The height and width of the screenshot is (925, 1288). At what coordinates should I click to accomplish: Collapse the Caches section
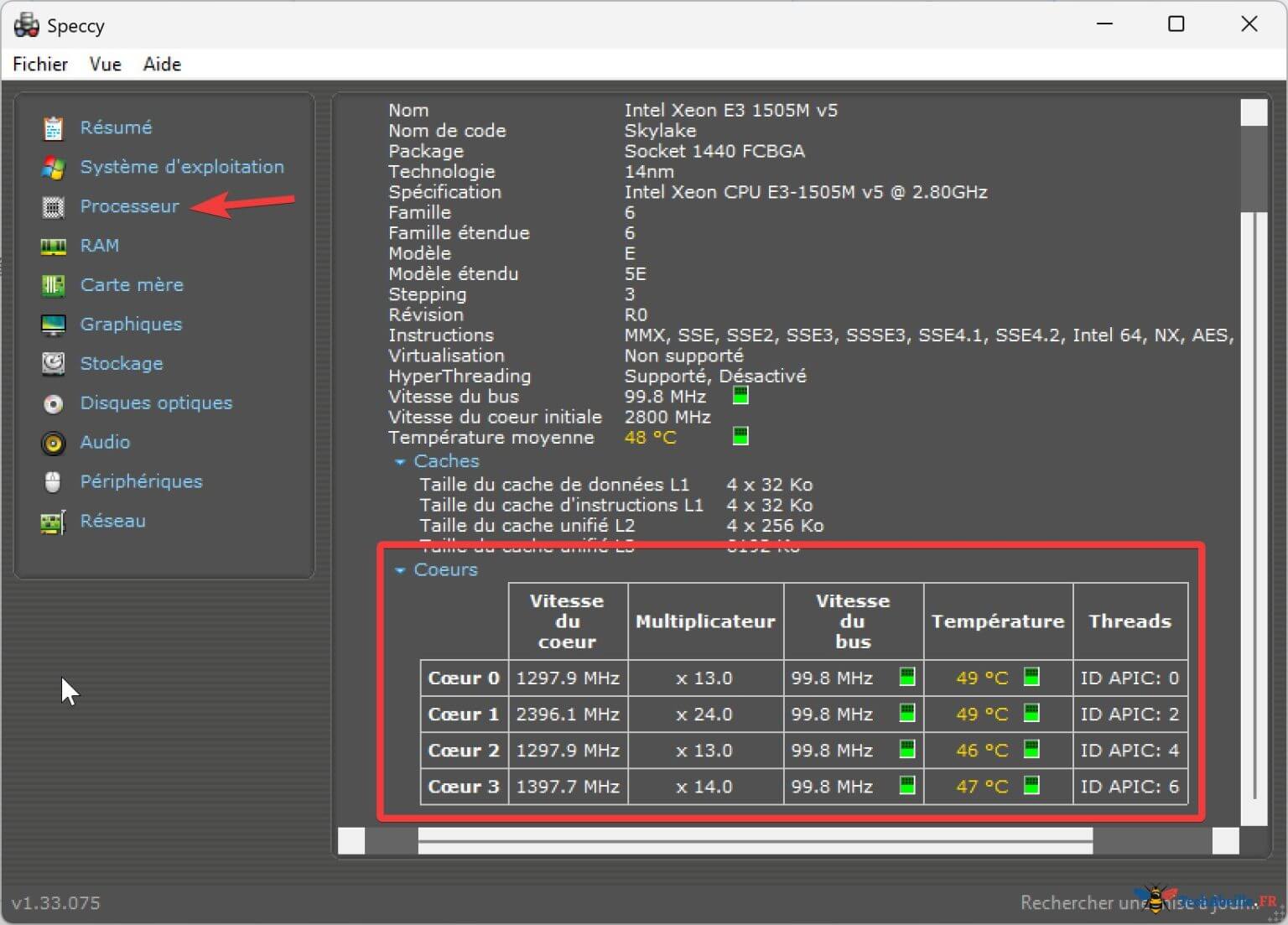(400, 461)
